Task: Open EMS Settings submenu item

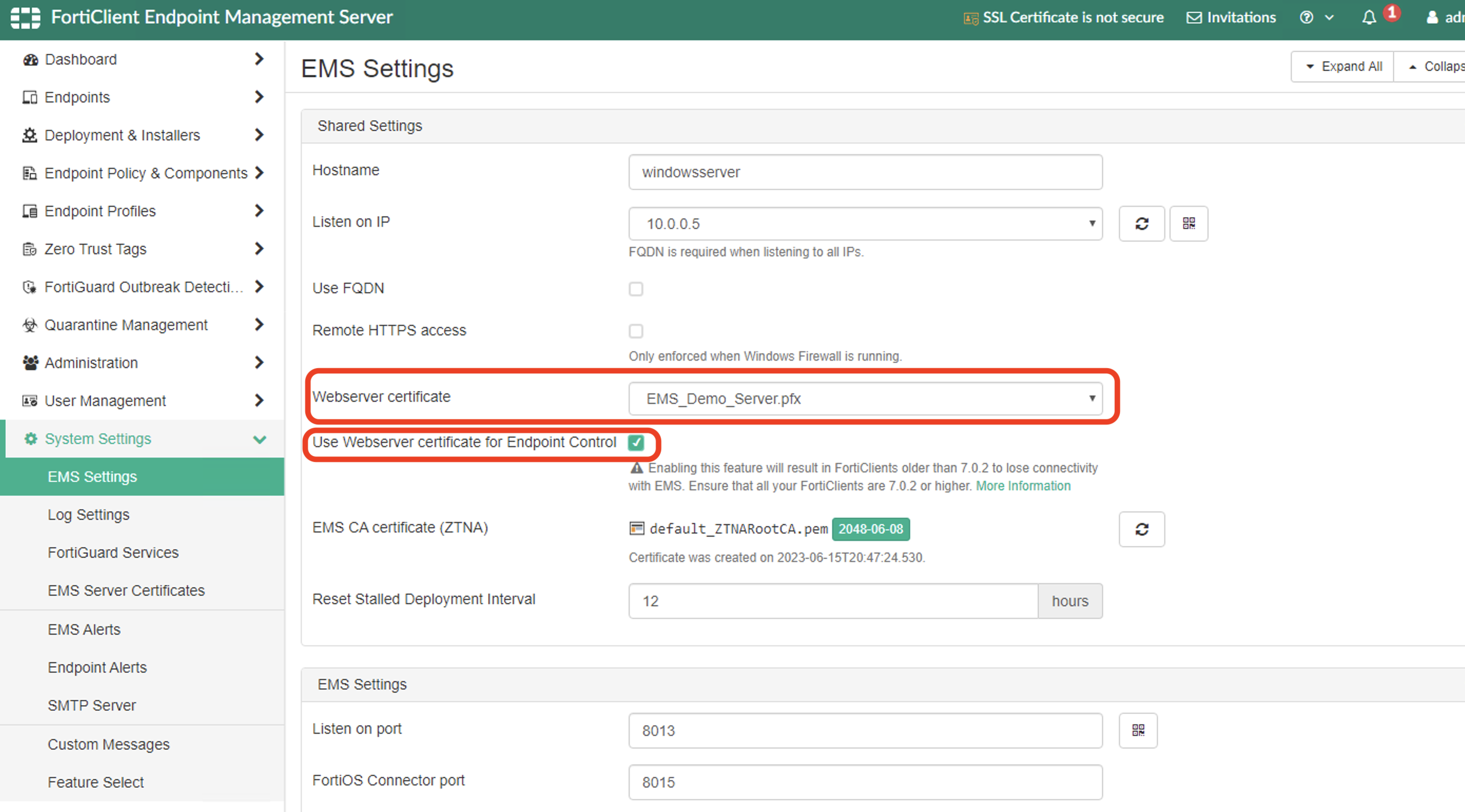Action: 142,477
